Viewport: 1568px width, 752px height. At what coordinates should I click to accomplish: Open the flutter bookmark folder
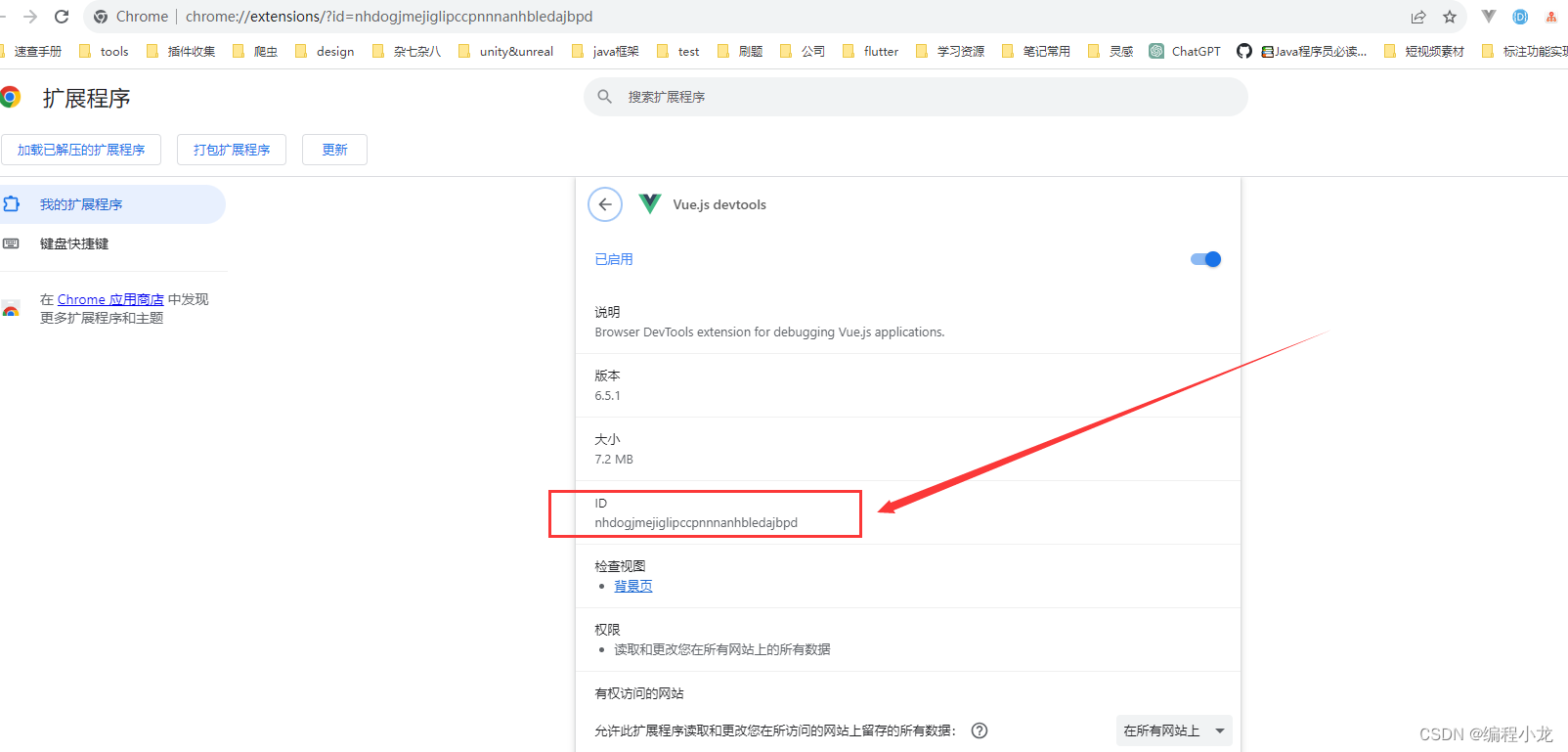tap(870, 51)
